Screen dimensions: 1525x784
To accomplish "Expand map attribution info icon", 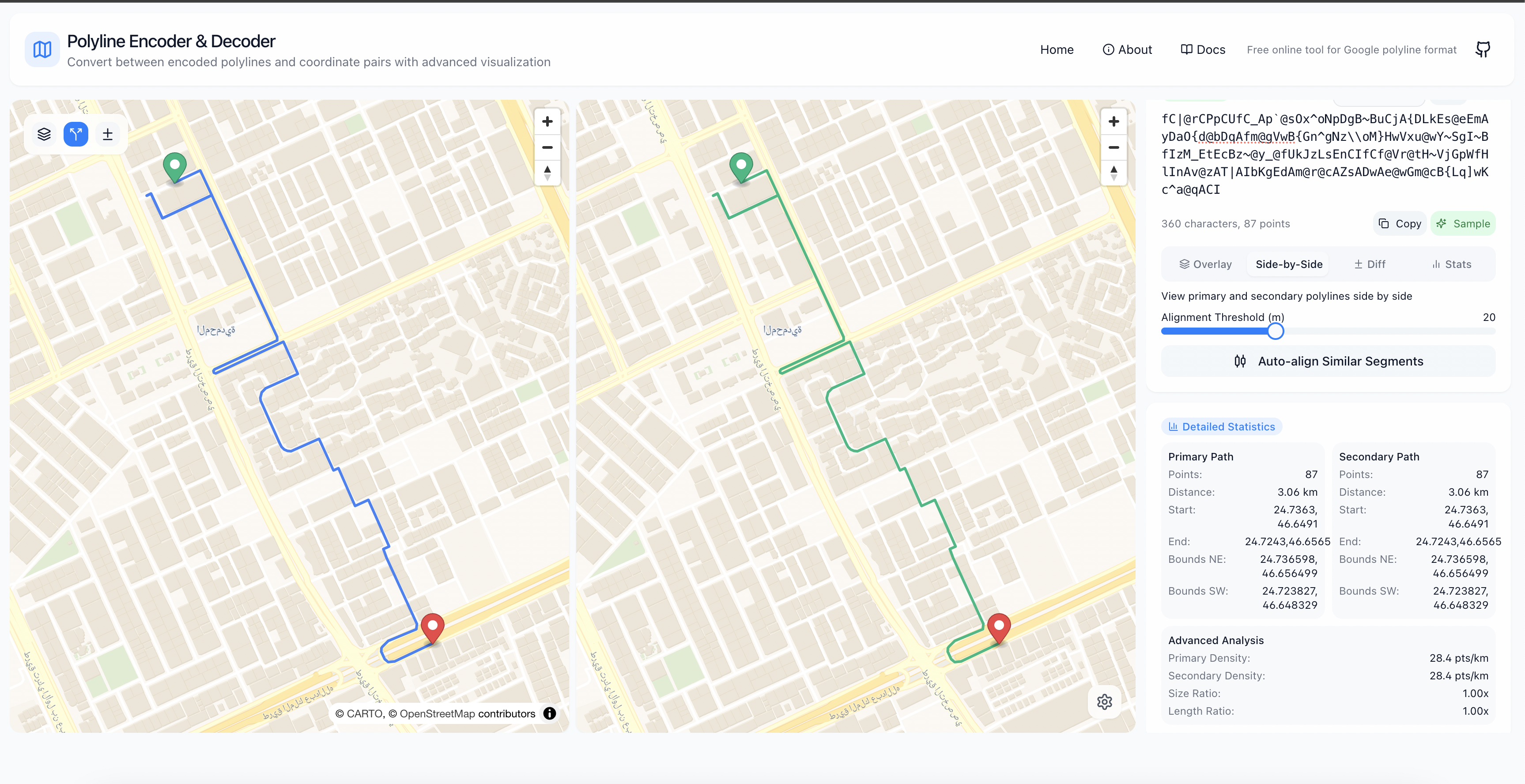I will tap(549, 713).
